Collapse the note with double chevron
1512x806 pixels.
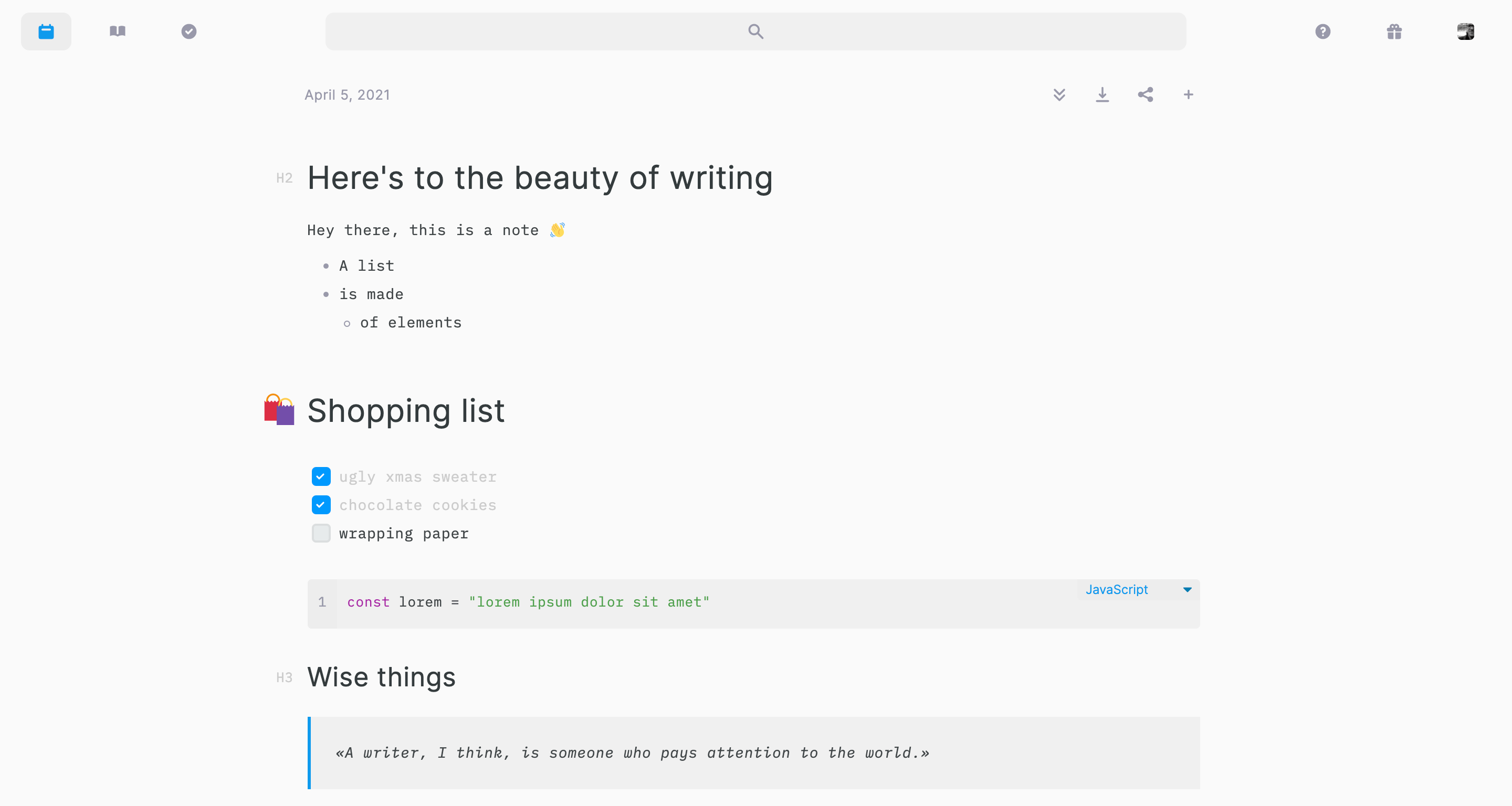(x=1059, y=94)
